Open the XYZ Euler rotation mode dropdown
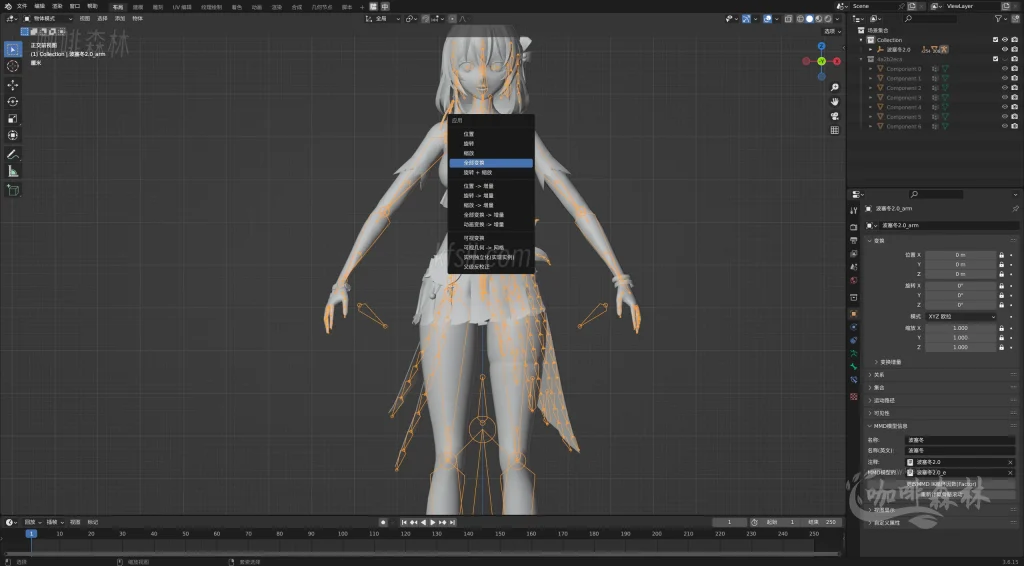Viewport: 1024px width, 566px height. pos(961,317)
